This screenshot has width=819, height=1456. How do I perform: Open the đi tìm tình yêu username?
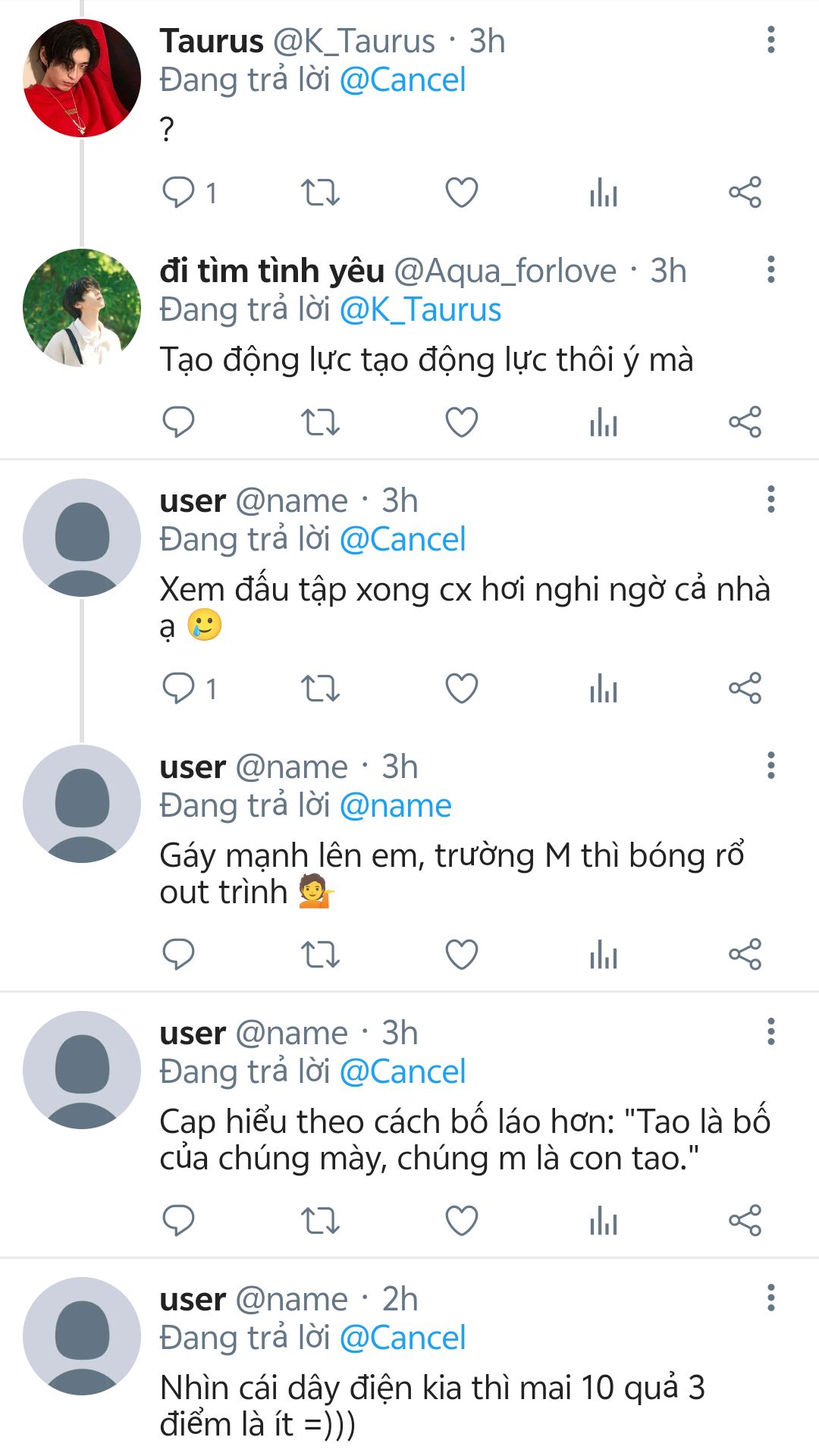272,271
